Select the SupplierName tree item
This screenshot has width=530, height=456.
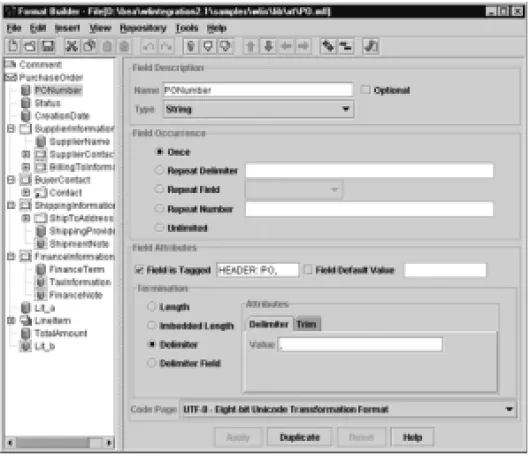point(79,141)
